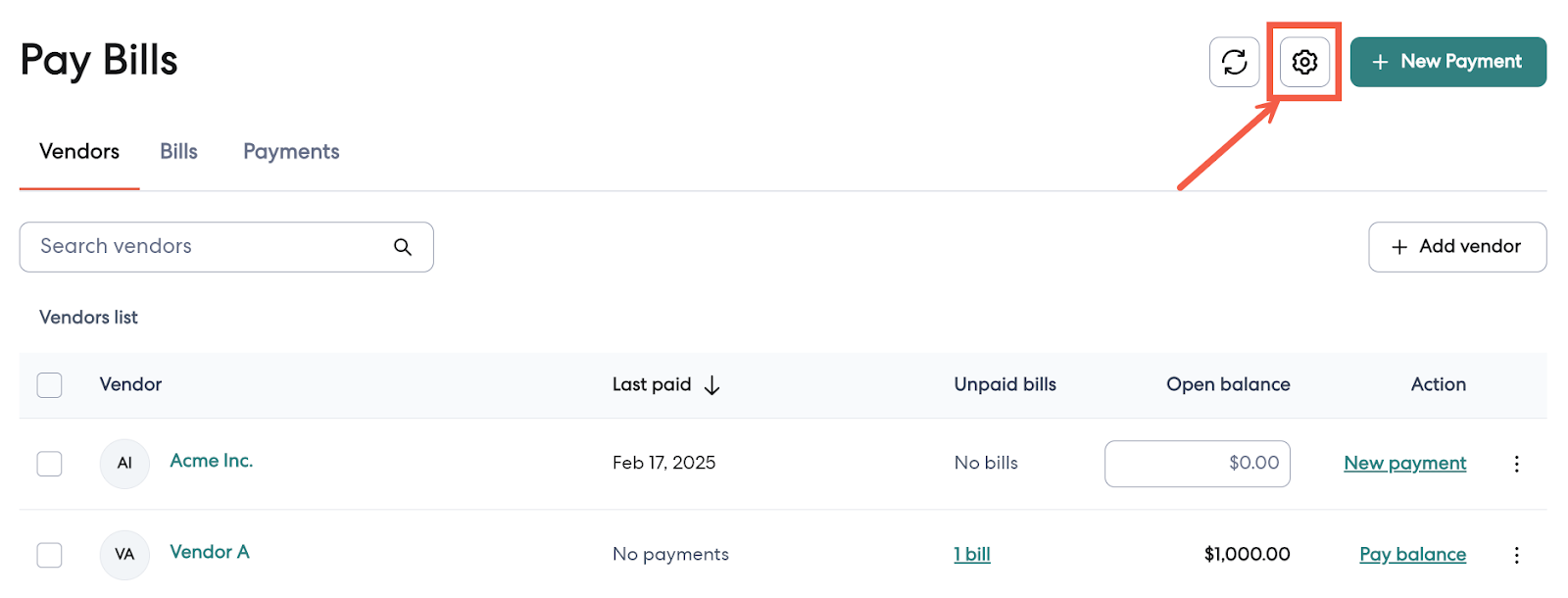Viewport: 1568px width, 598px height.
Task: Click the Add vendor button
Action: tap(1456, 247)
